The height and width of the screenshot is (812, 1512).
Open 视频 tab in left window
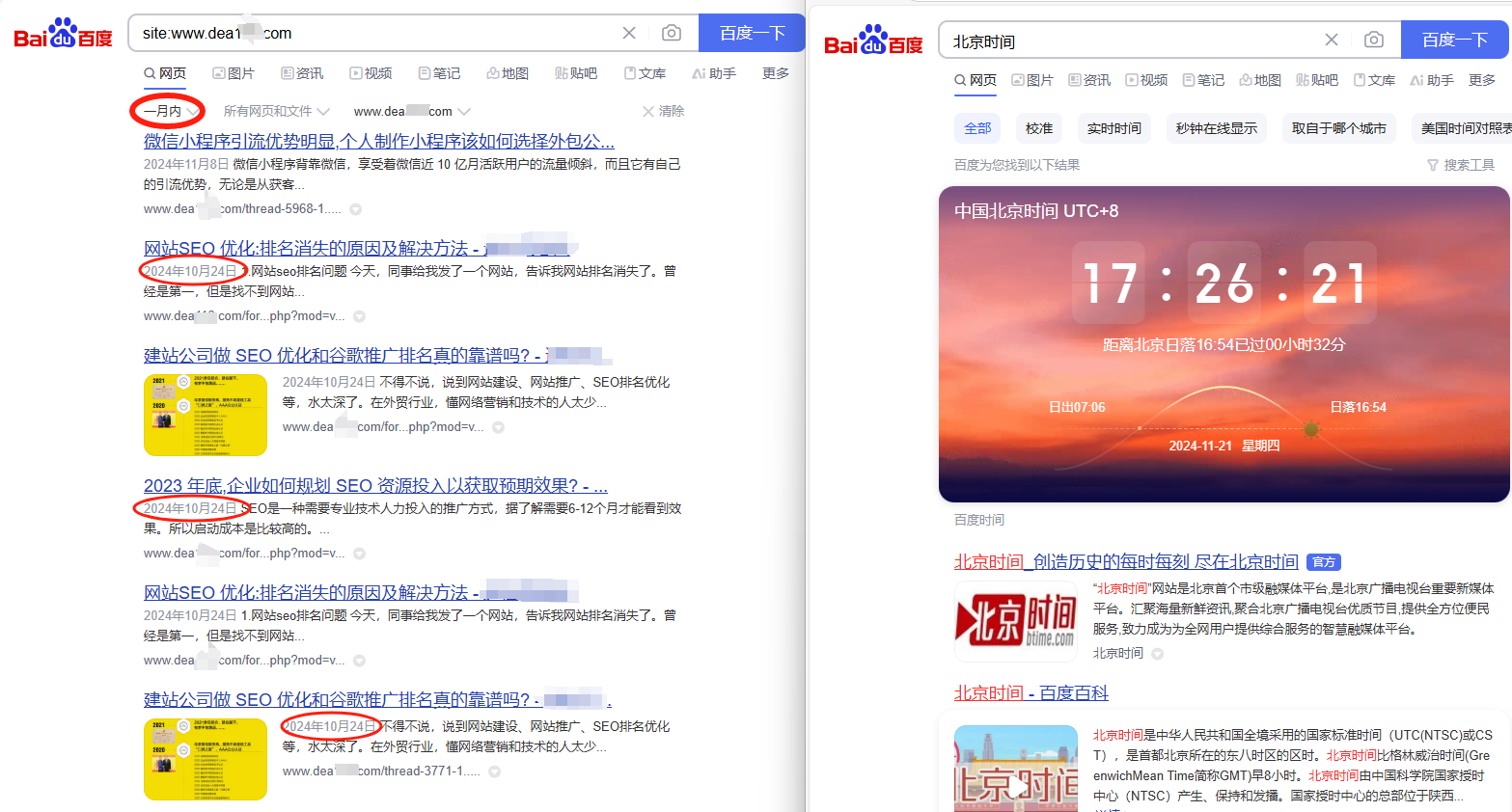[371, 73]
